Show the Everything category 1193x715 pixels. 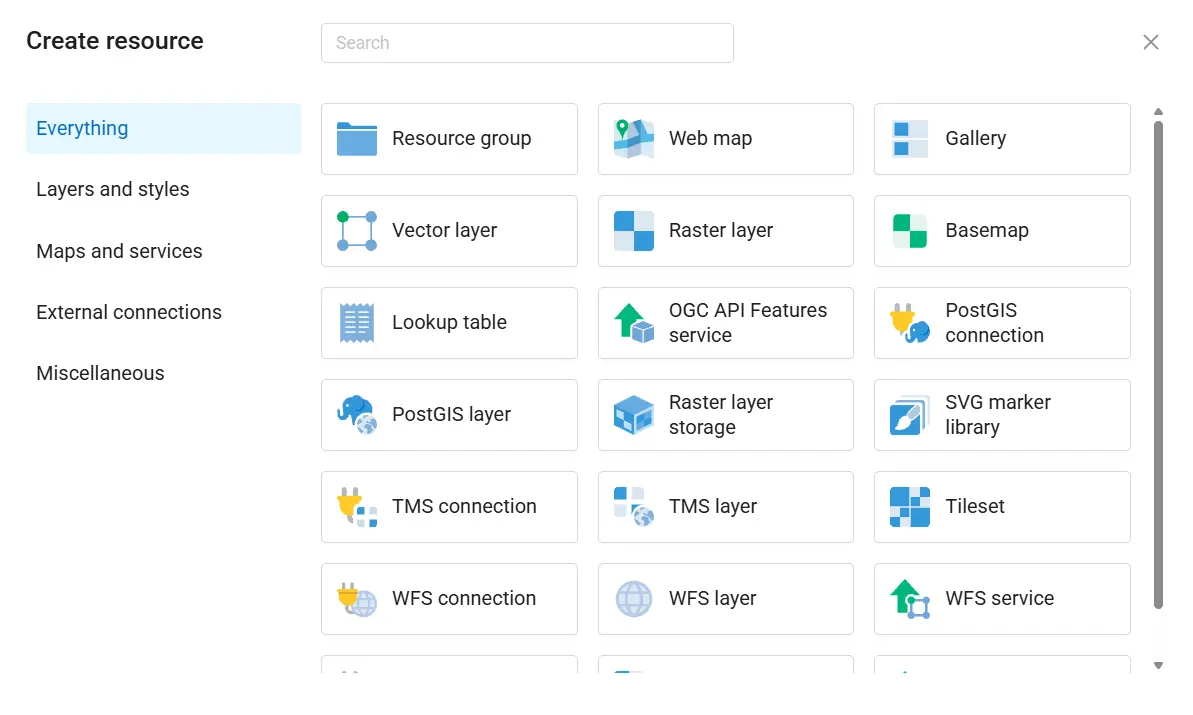coord(164,129)
